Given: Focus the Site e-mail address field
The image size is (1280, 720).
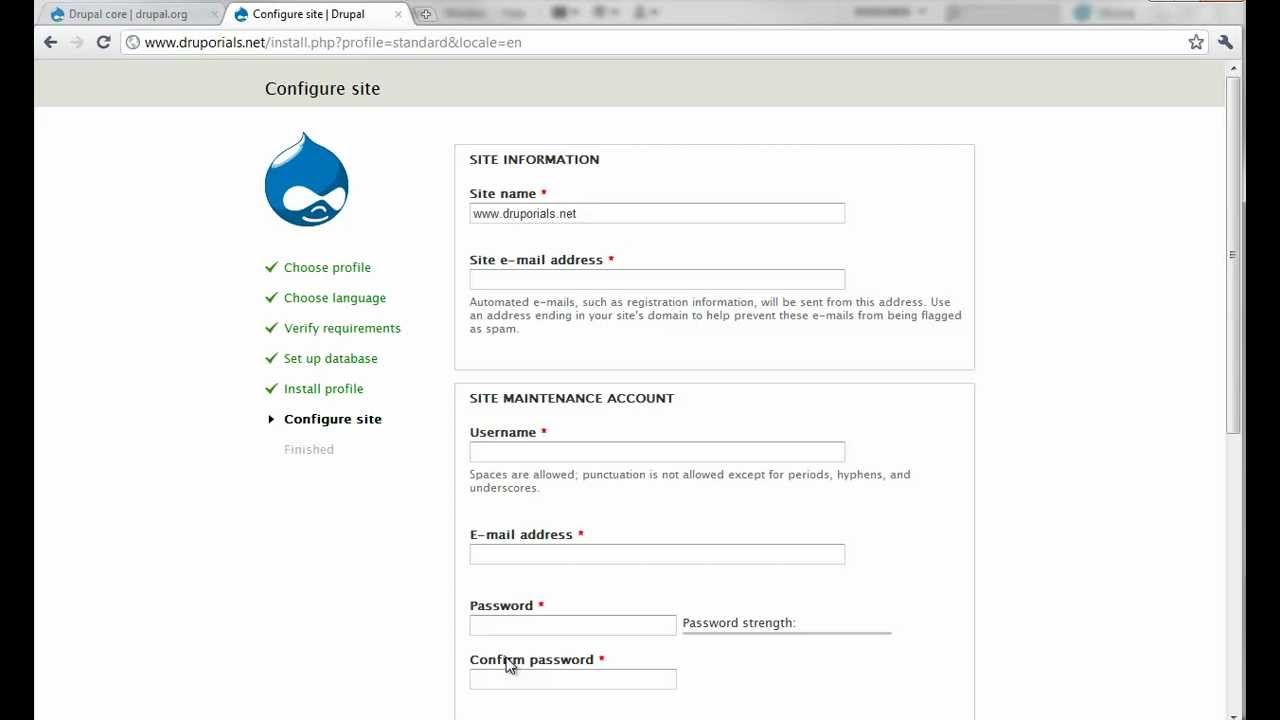Looking at the screenshot, I should (657, 279).
